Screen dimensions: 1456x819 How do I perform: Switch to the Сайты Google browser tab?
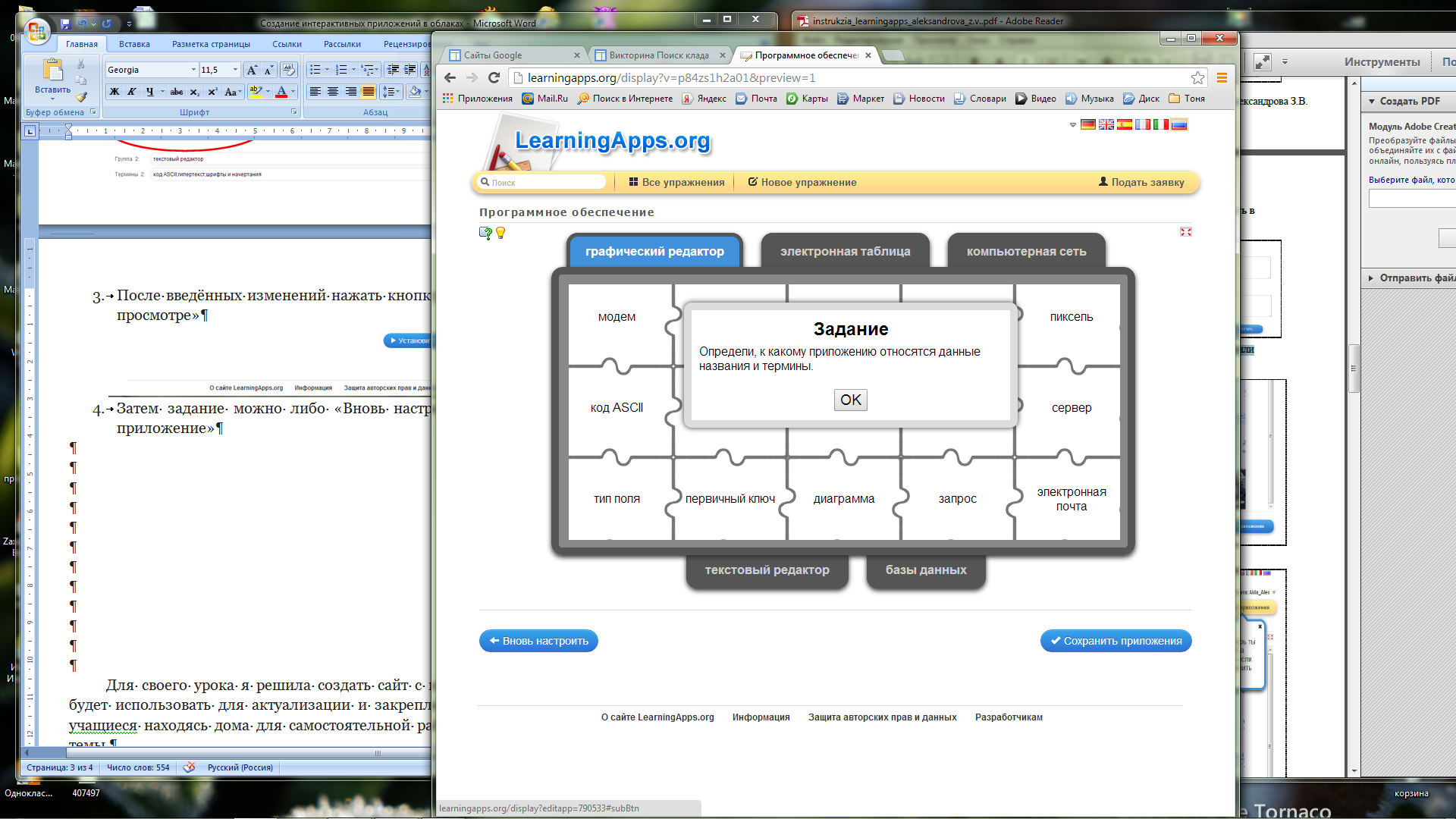coord(513,55)
